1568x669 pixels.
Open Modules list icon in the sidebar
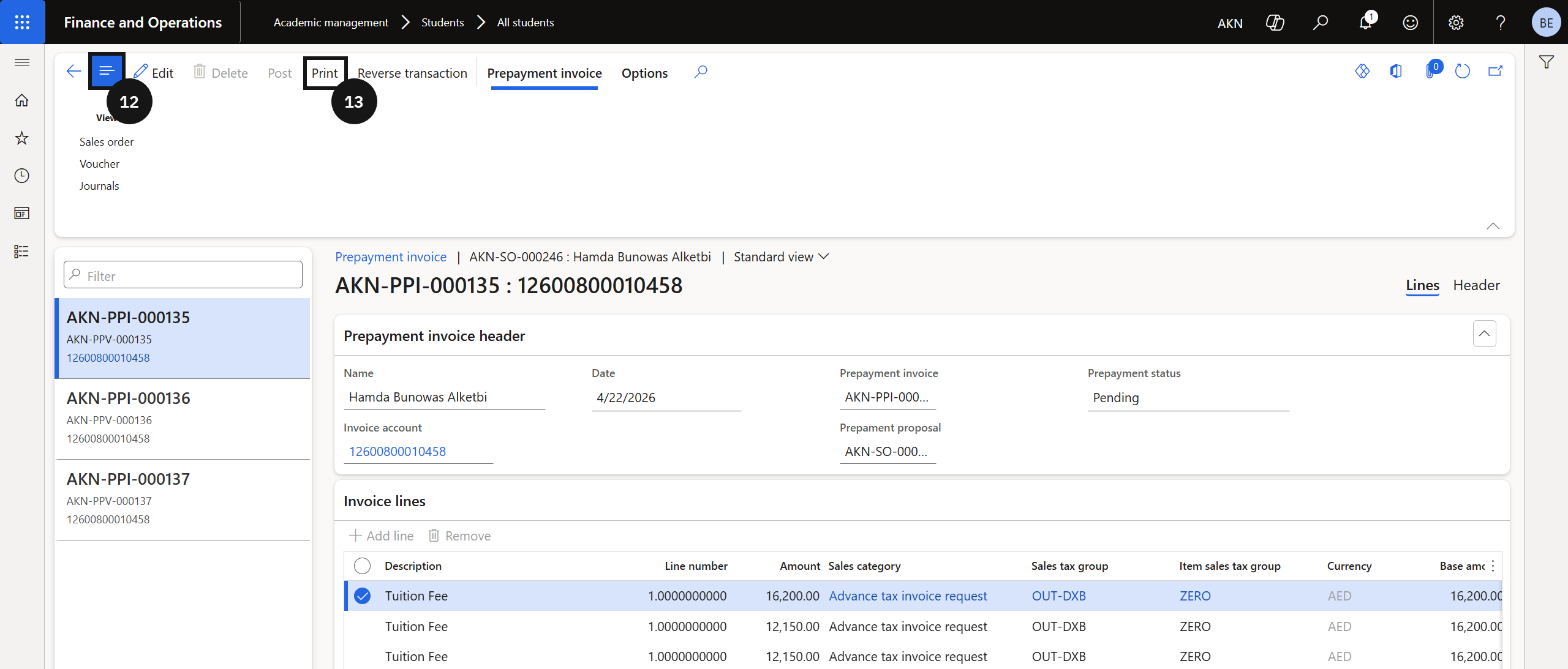(22, 252)
